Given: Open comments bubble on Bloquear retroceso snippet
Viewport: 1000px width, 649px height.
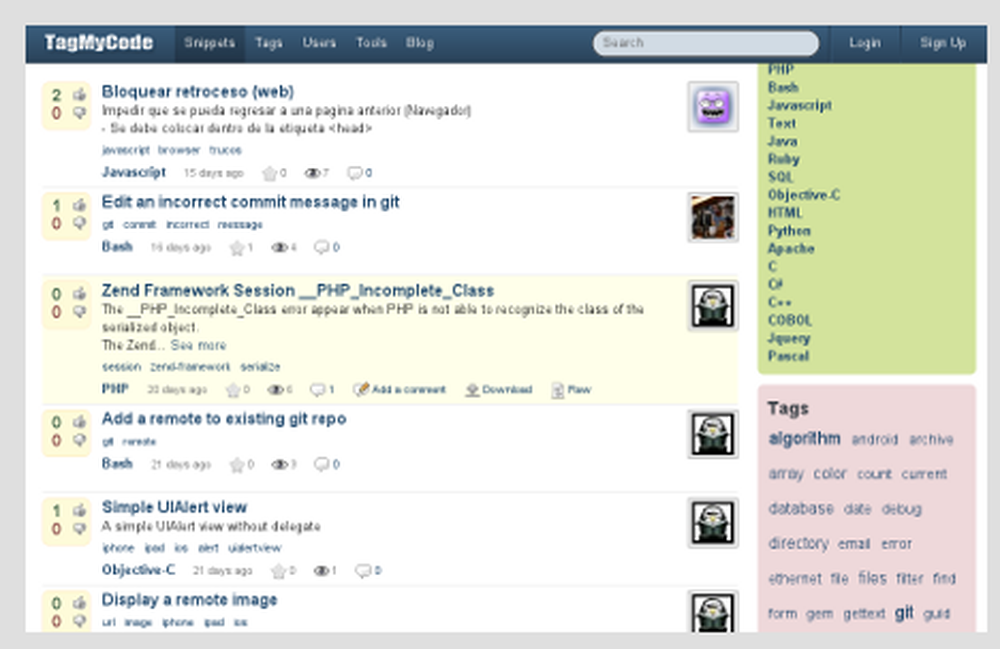Looking at the screenshot, I should tap(355, 173).
